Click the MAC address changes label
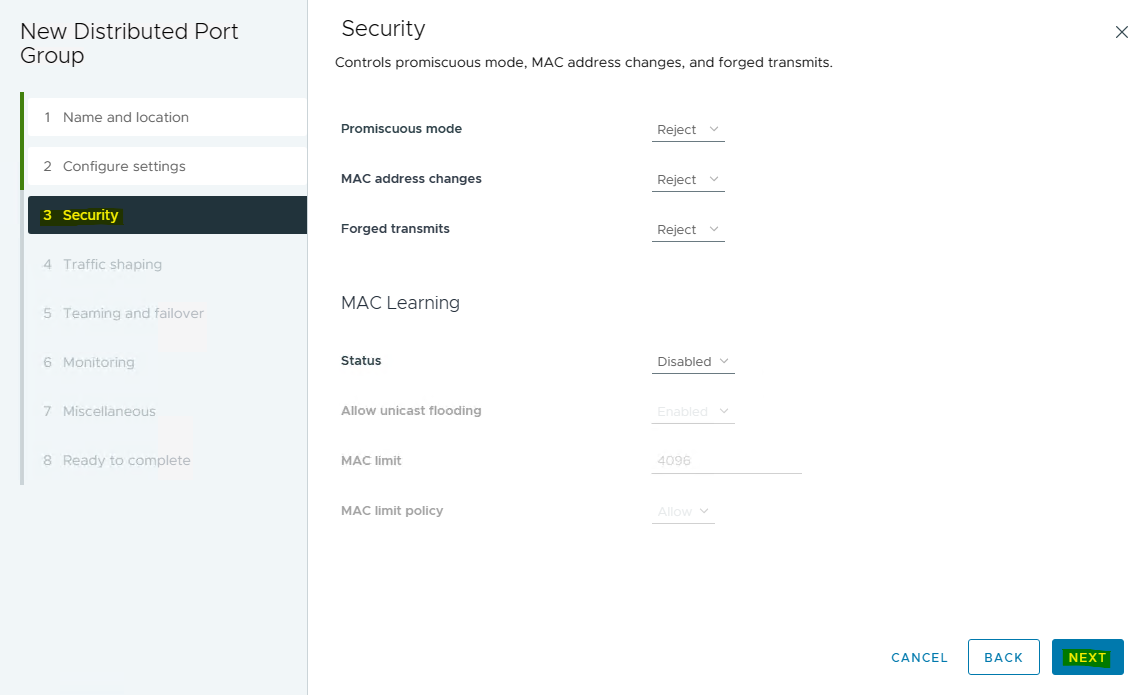1144x695 pixels. tap(411, 179)
